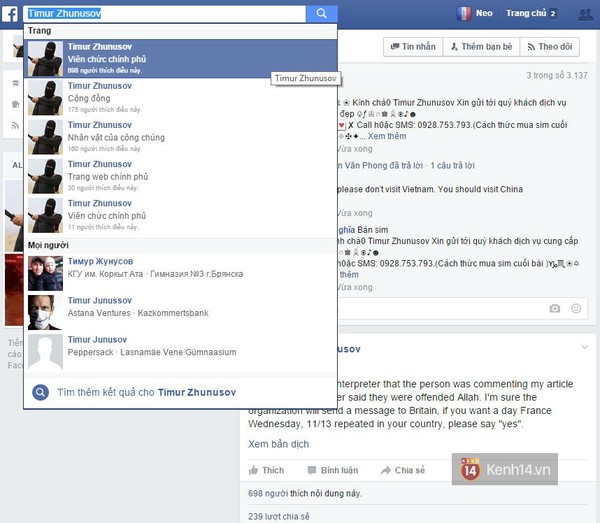Open Timur Junusov Peppersack result
600x523 pixels.
pyautogui.click(x=181, y=352)
